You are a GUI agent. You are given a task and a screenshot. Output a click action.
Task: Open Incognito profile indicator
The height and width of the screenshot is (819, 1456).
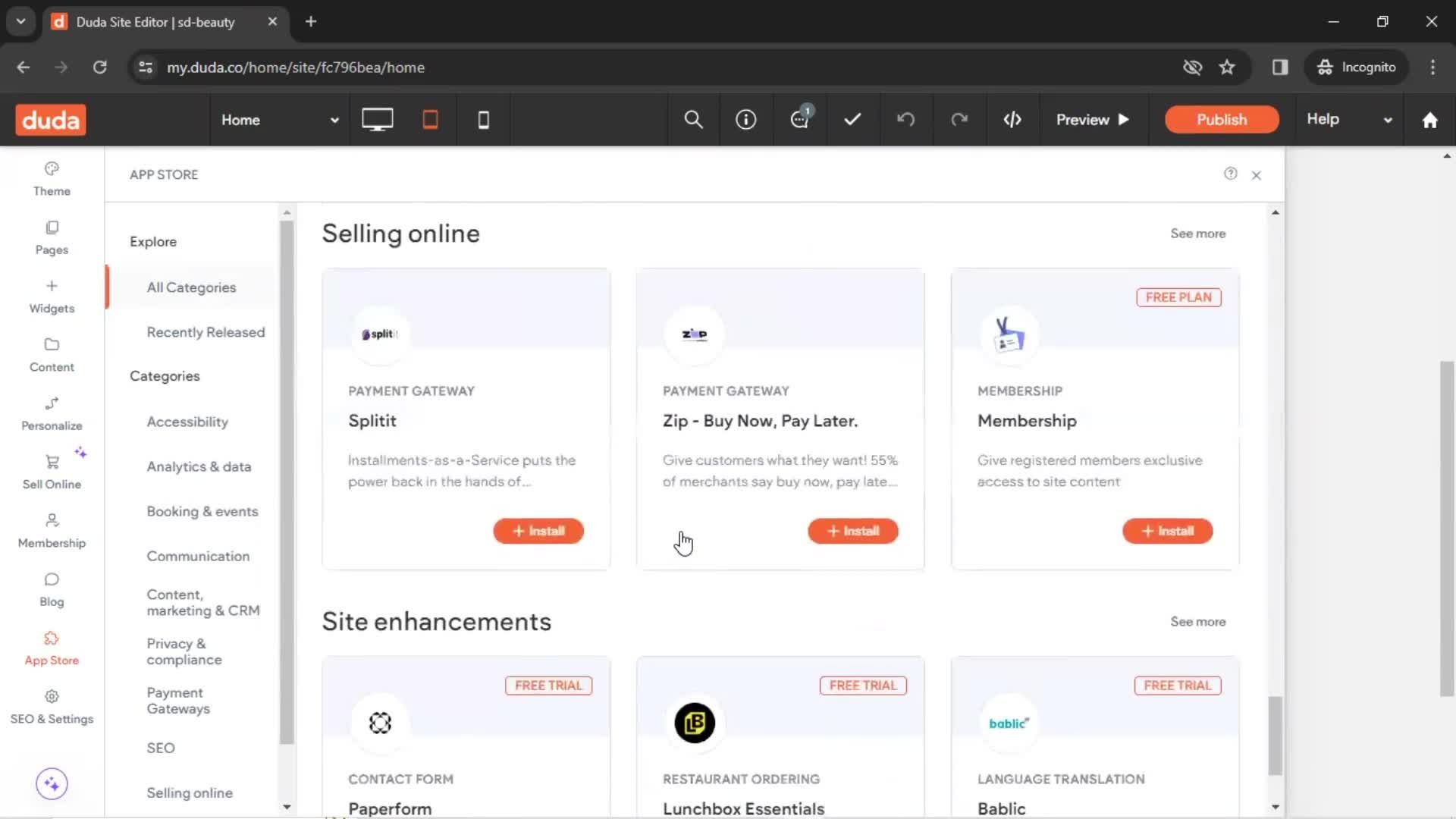click(x=1357, y=67)
